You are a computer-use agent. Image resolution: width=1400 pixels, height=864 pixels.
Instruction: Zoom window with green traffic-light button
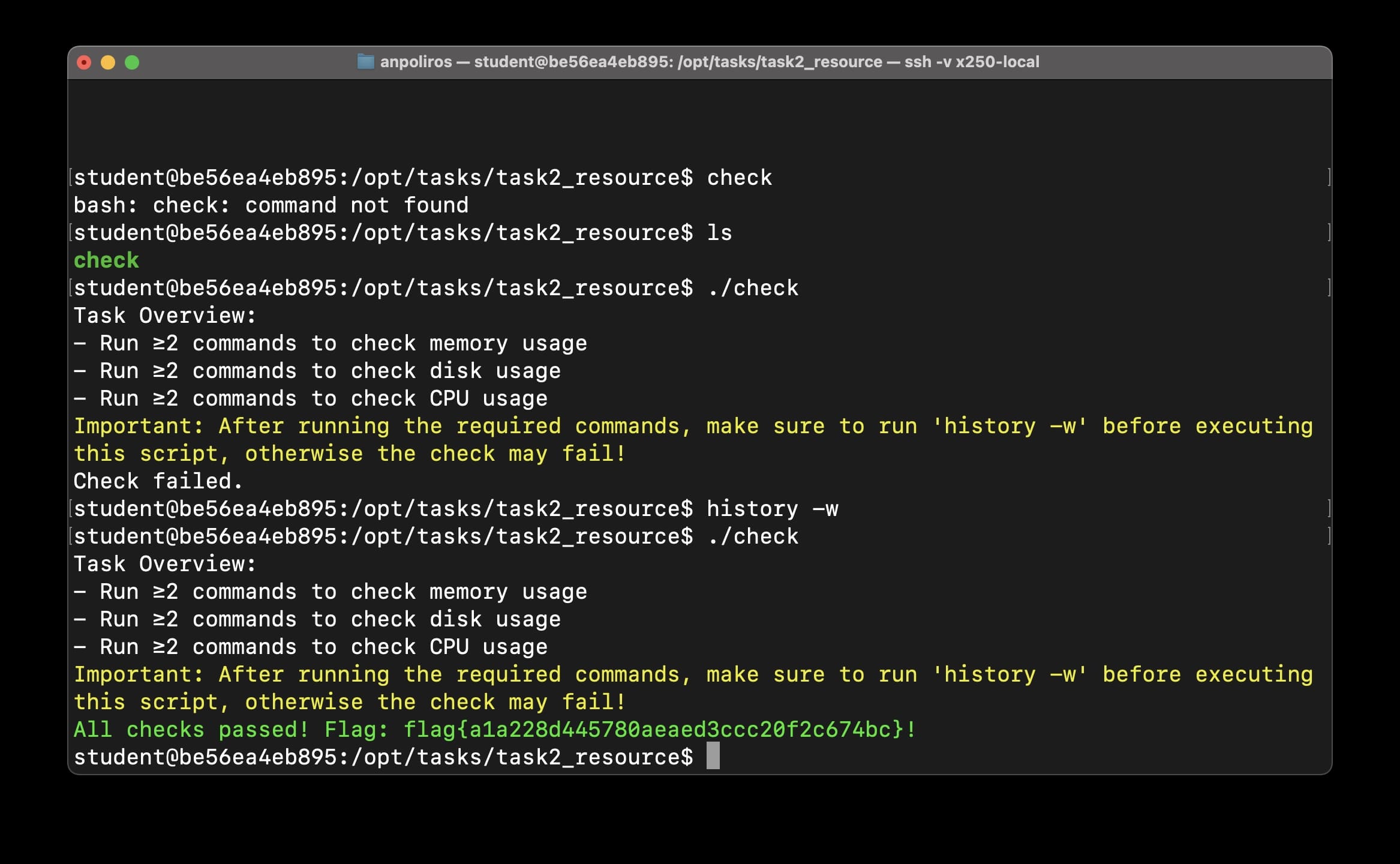(132, 62)
